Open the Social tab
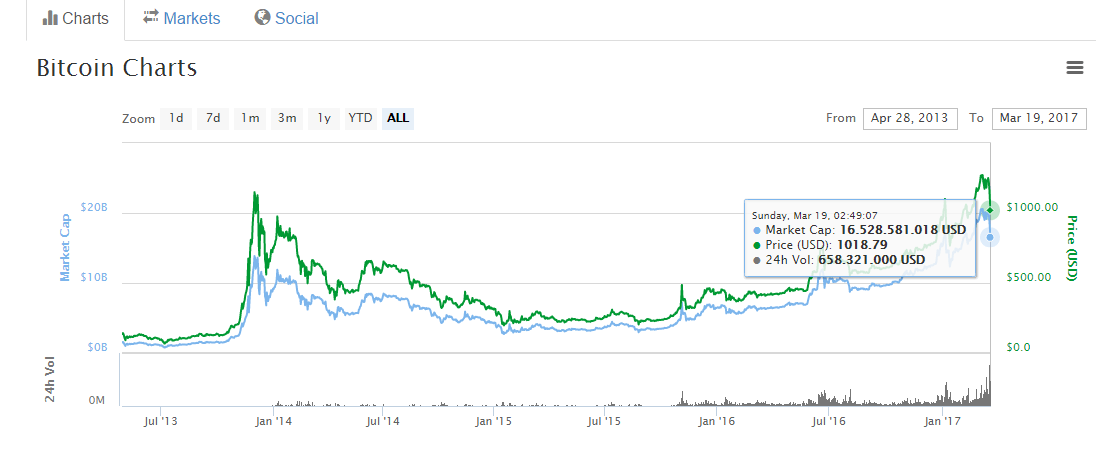This screenshot has width=1119, height=458. [296, 18]
